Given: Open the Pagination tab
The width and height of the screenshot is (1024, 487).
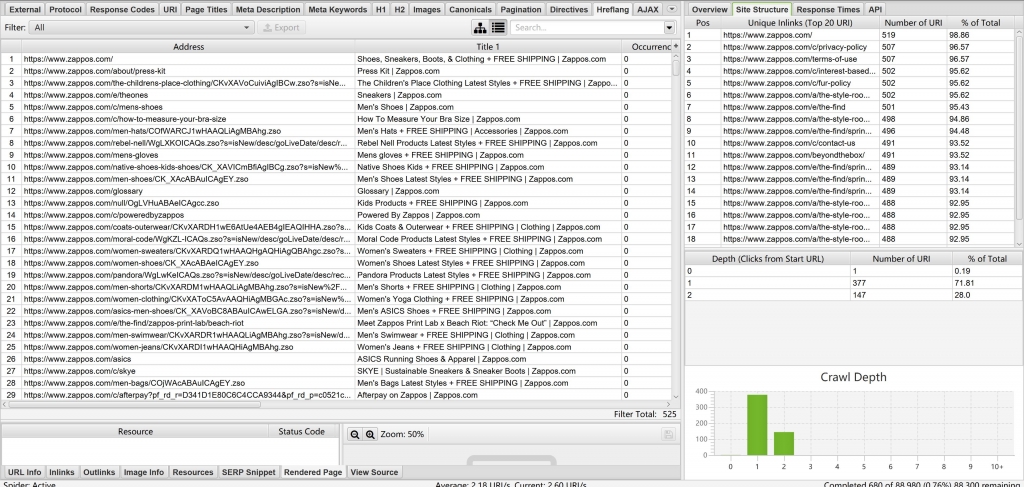Looking at the screenshot, I should pos(520,10).
